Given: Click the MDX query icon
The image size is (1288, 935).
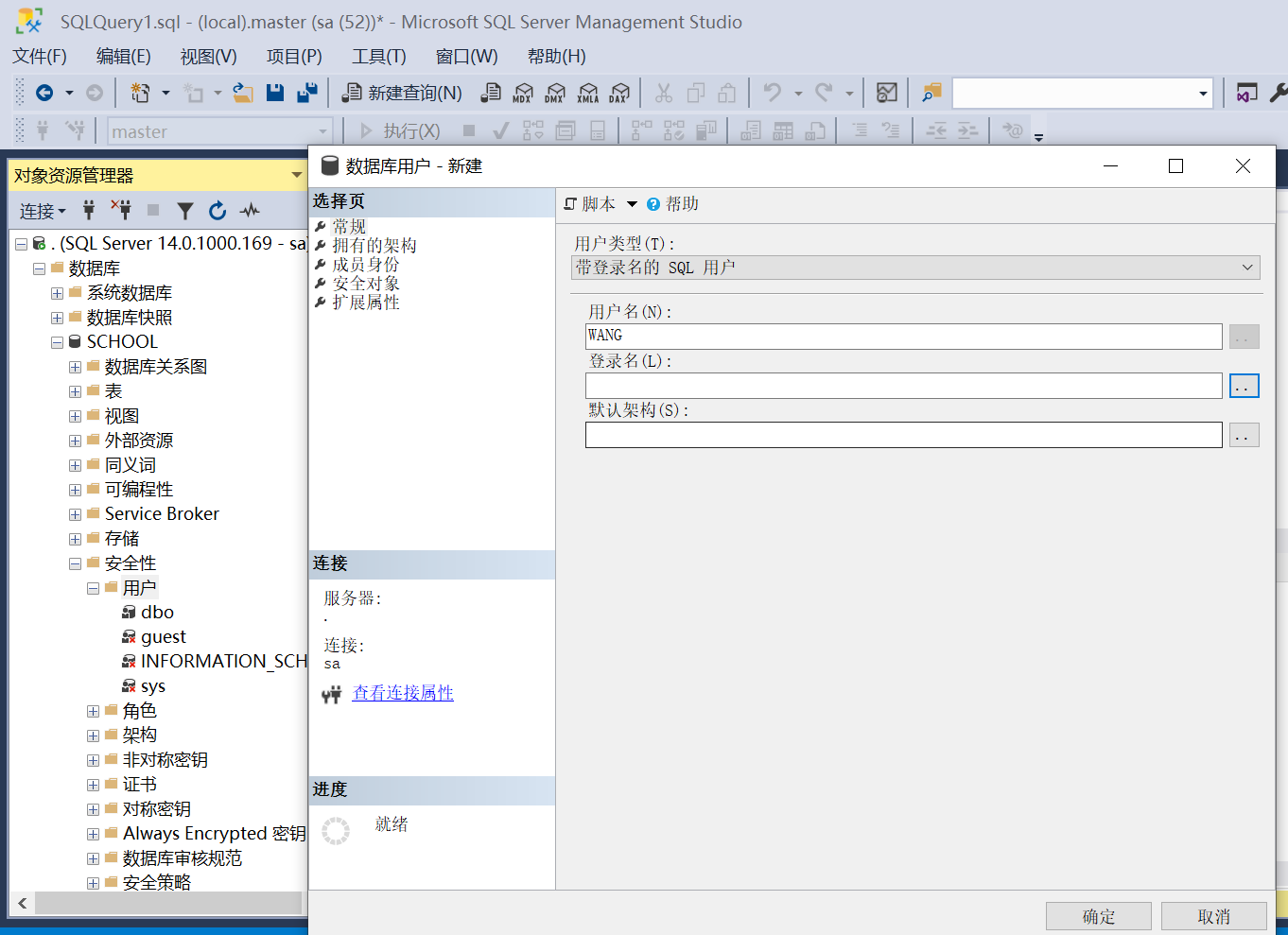Looking at the screenshot, I should coord(523,93).
